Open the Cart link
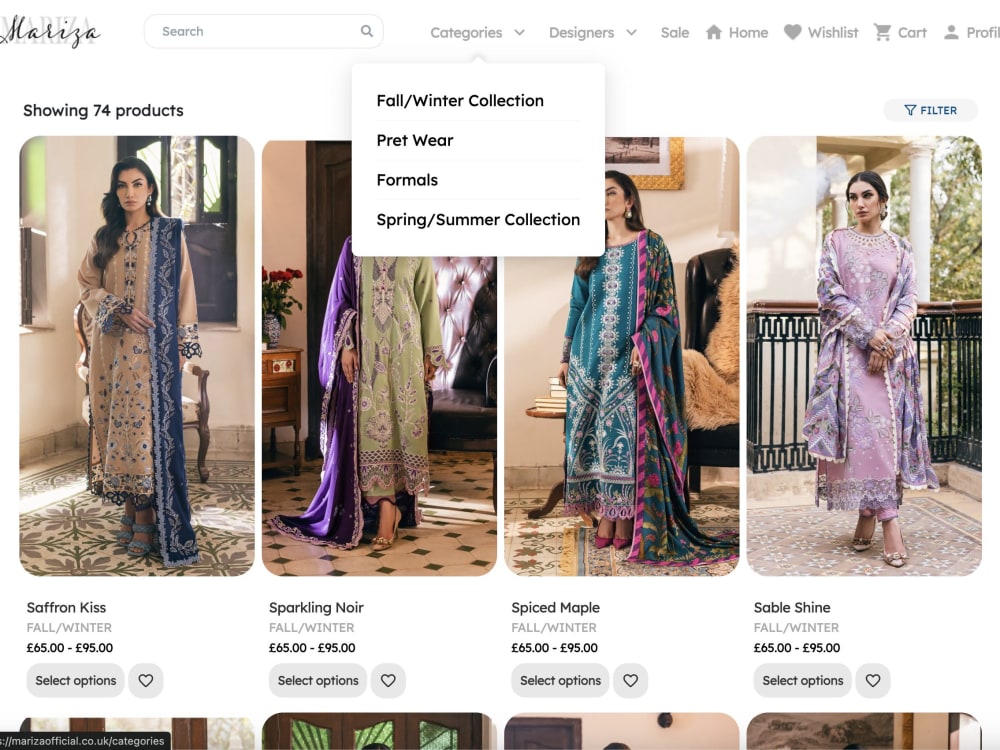 pos(912,33)
